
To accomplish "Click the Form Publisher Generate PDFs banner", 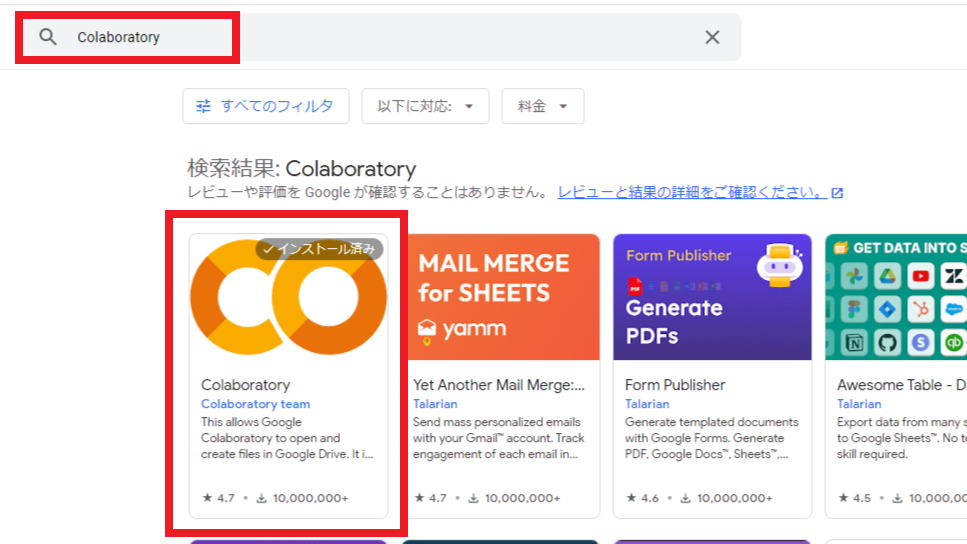I will click(x=712, y=297).
